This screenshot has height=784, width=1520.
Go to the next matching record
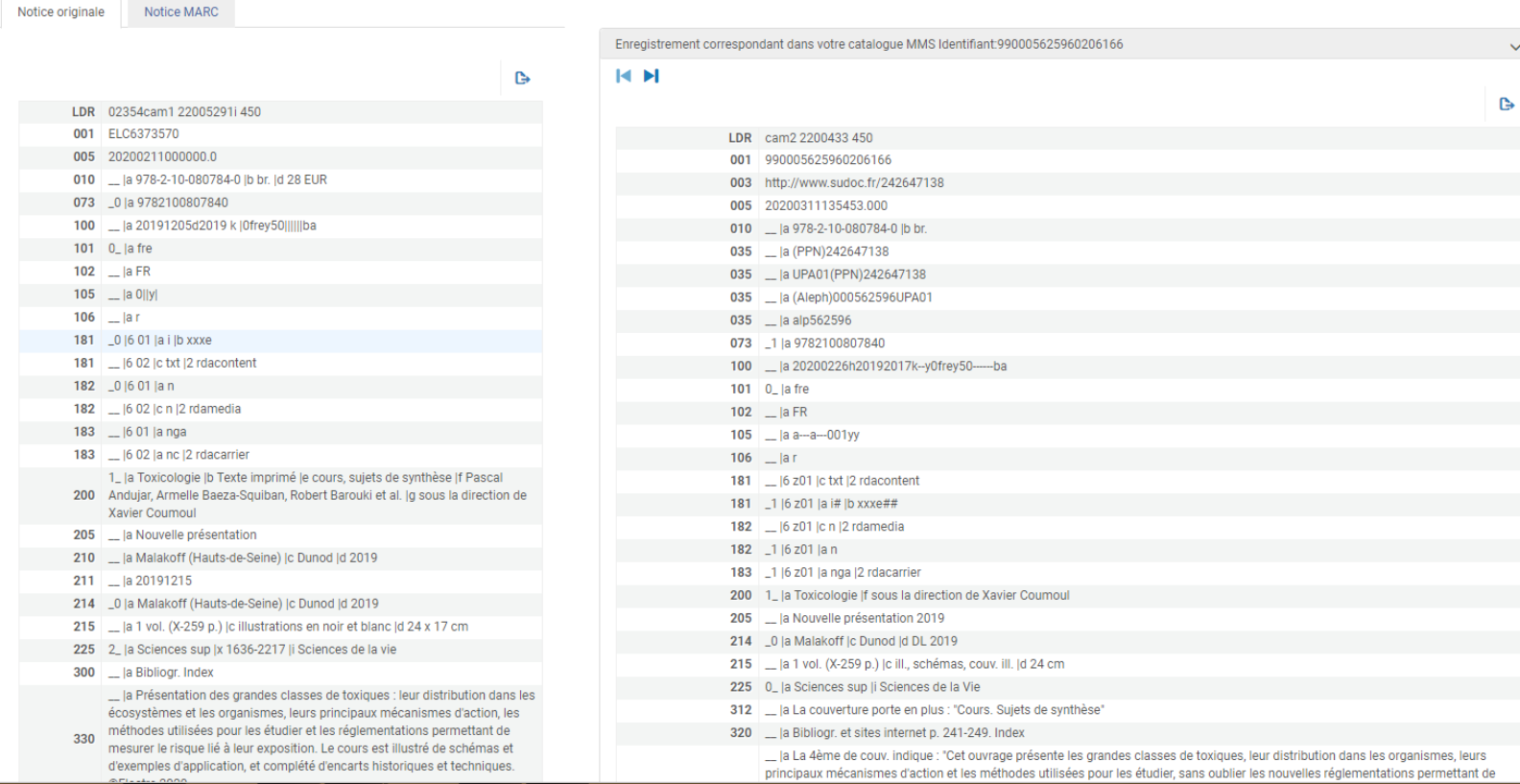tap(652, 76)
